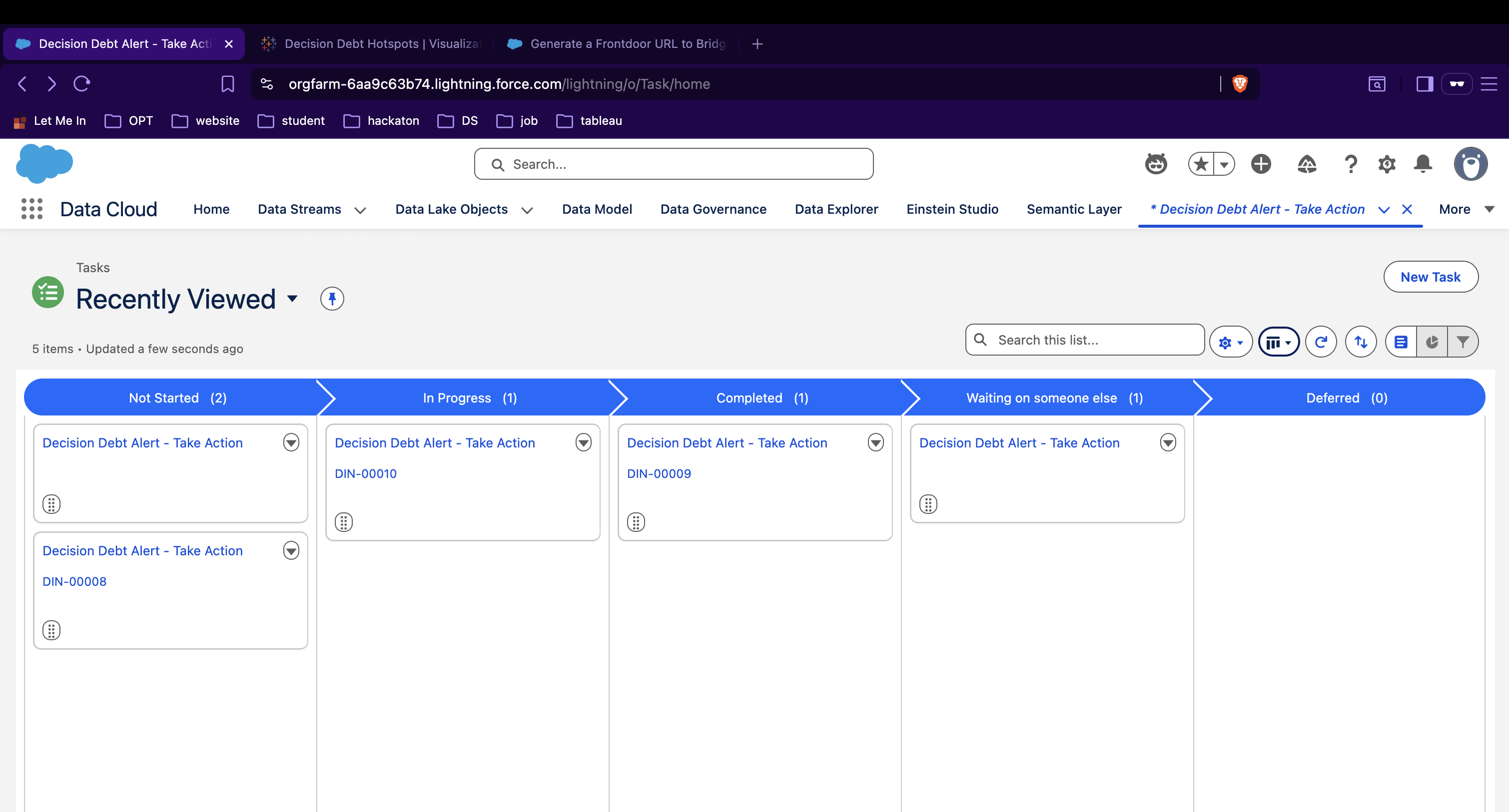Click the Completed stage path header
The height and width of the screenshot is (812, 1509).
pyautogui.click(x=761, y=398)
